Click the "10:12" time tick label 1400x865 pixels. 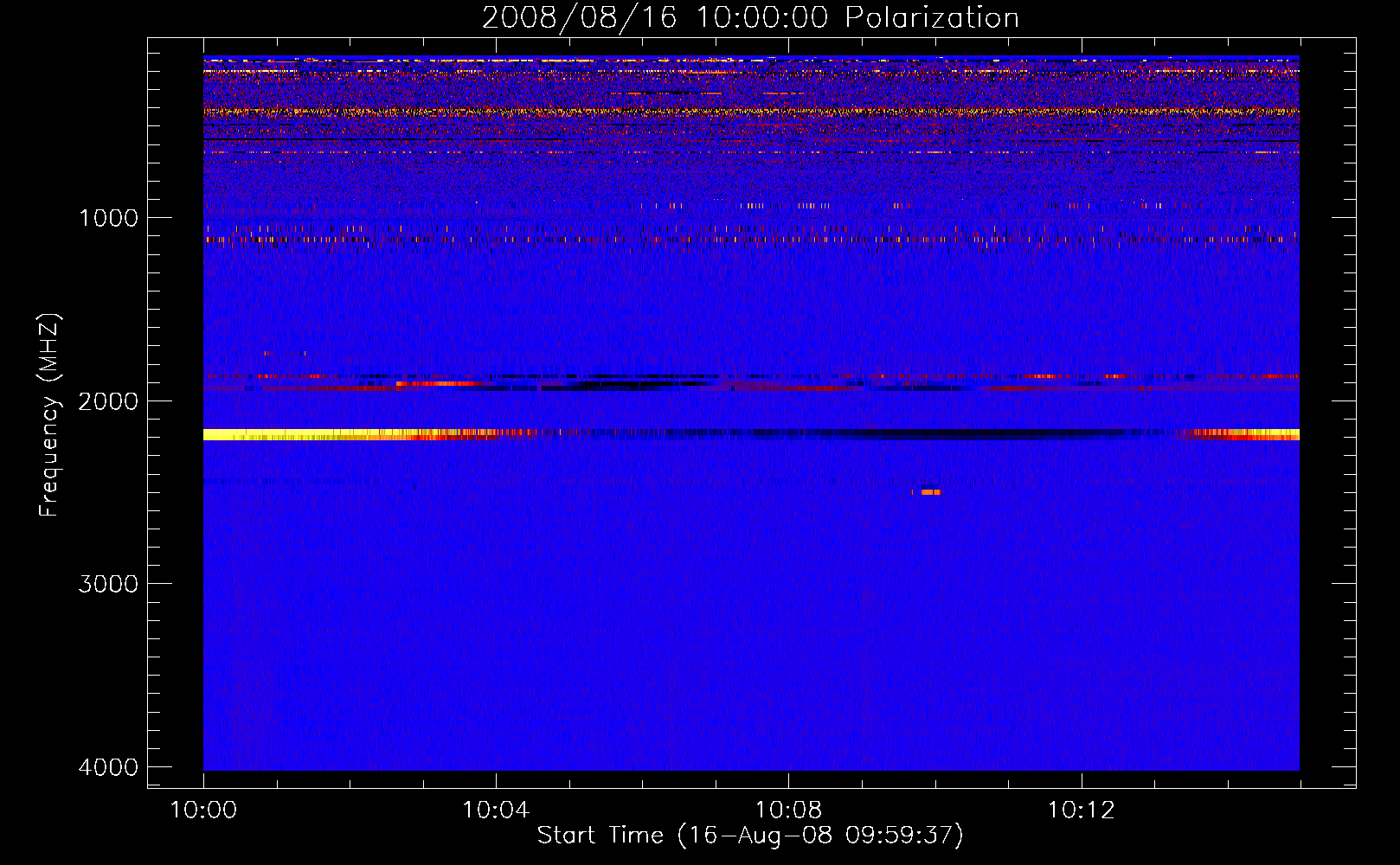1081,811
